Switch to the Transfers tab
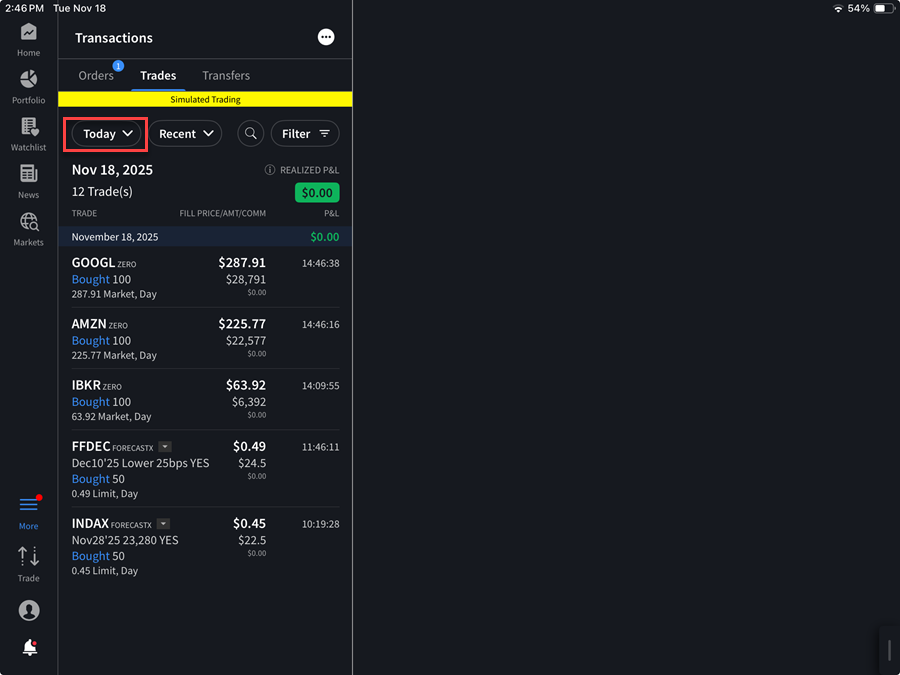 pos(226,76)
